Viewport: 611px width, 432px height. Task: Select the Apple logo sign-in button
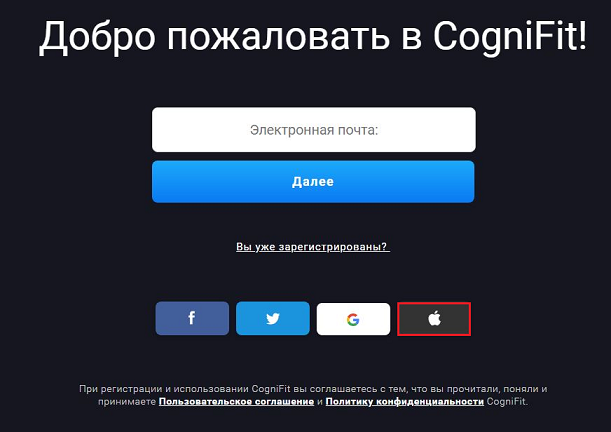434,319
